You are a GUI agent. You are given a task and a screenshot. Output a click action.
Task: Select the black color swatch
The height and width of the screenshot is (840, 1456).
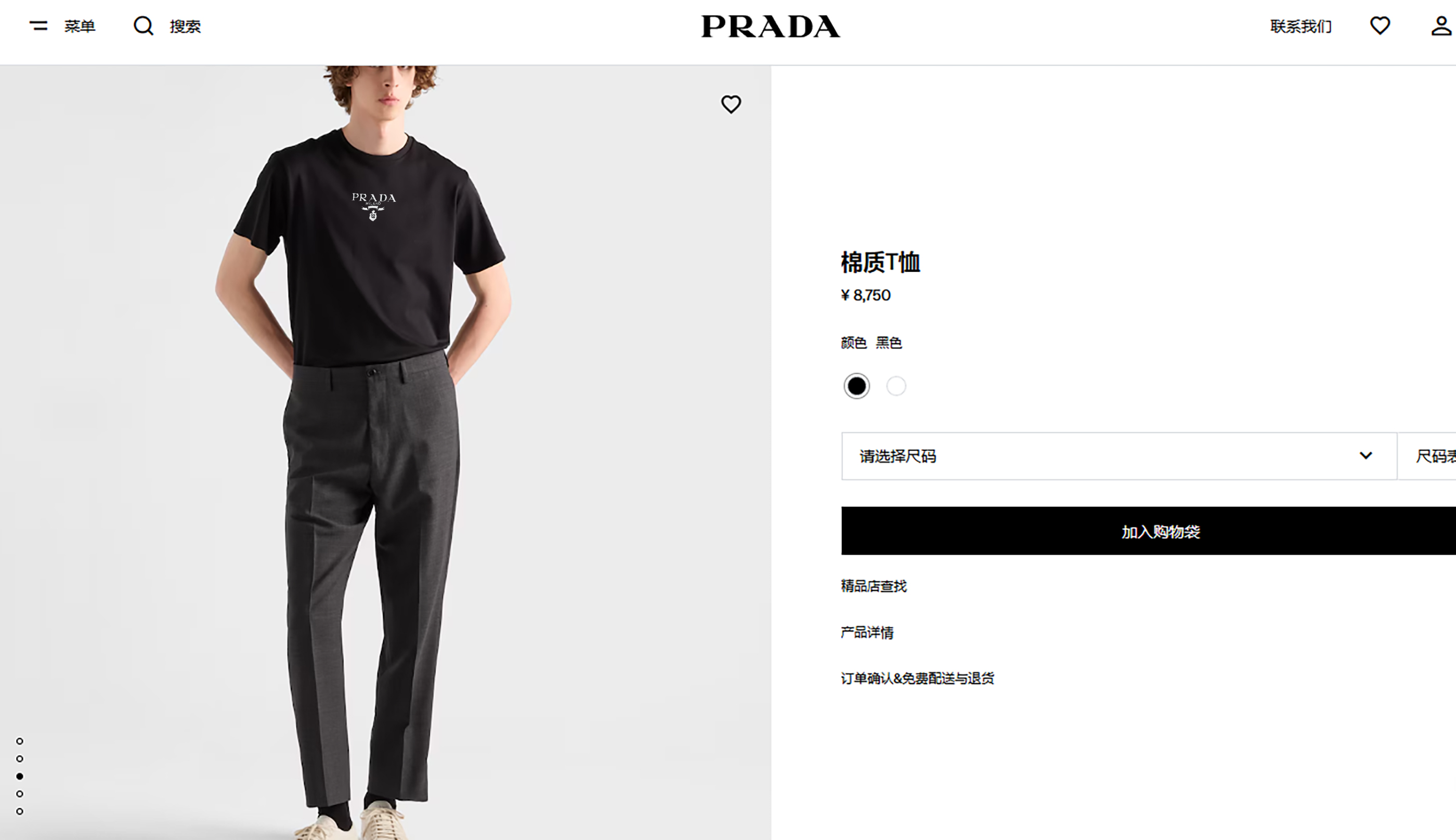856,386
